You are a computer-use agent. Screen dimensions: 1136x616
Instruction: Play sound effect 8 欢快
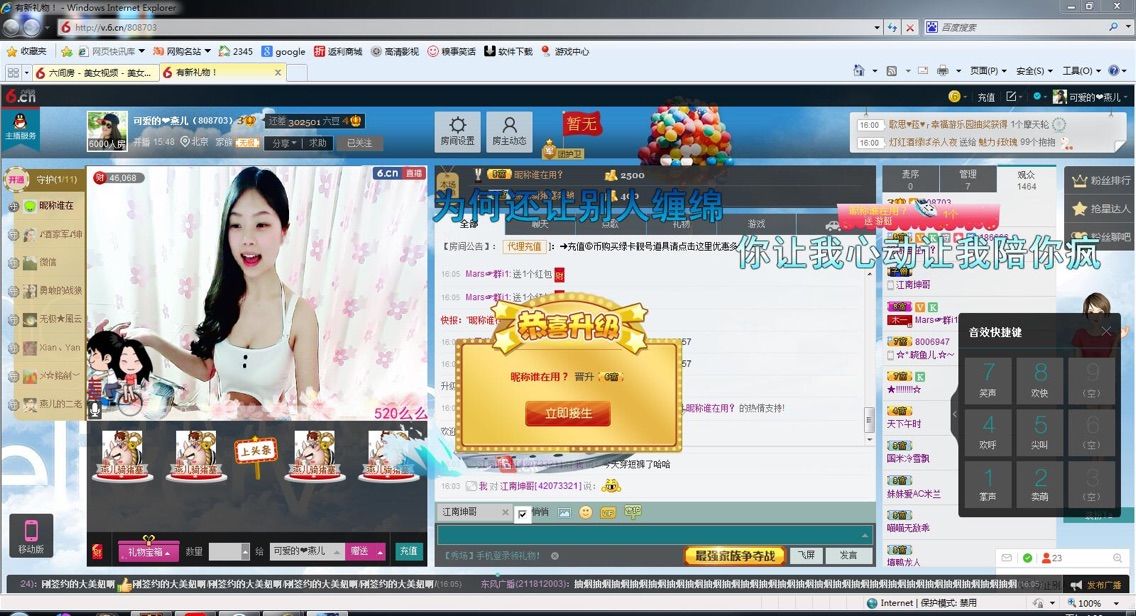(x=1040, y=380)
